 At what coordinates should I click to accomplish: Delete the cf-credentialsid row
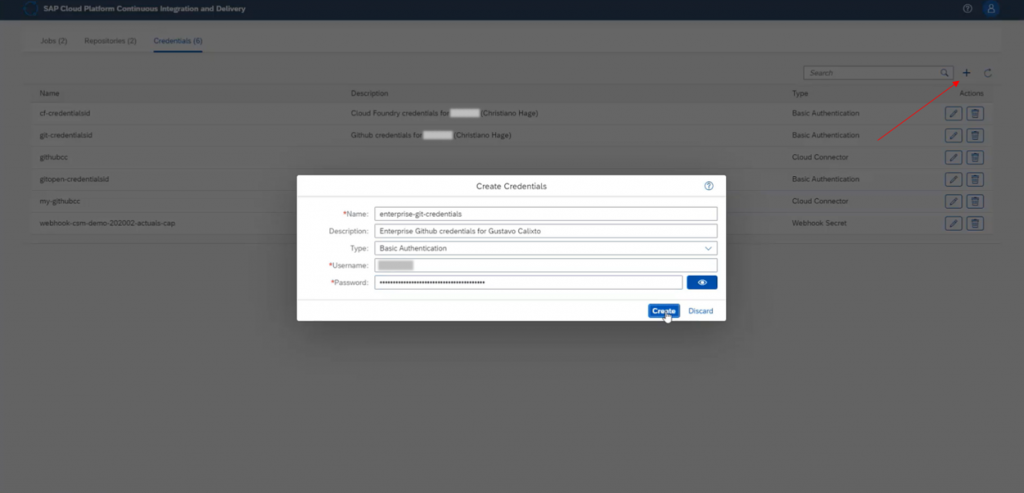(975, 114)
